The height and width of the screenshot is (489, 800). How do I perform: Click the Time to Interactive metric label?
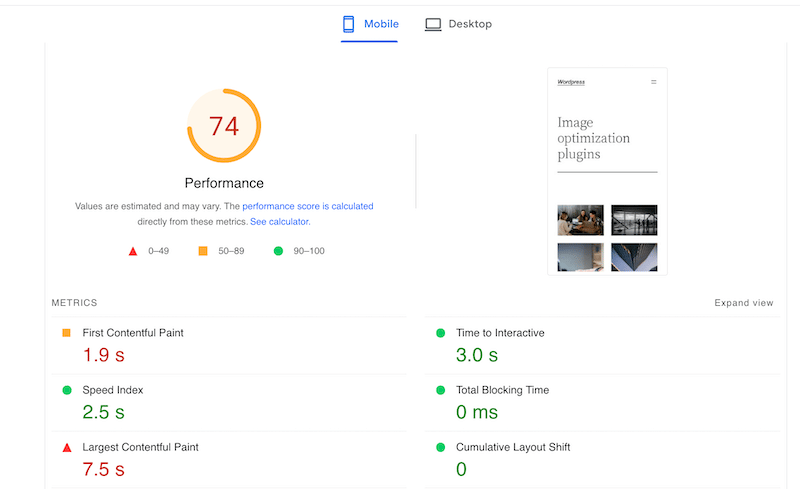(500, 333)
